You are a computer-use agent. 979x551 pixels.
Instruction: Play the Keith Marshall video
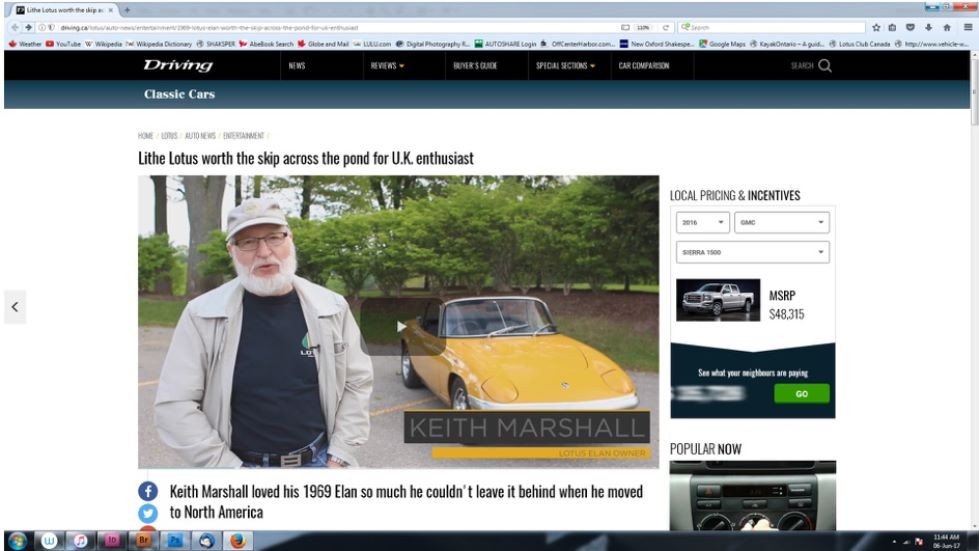point(401,326)
